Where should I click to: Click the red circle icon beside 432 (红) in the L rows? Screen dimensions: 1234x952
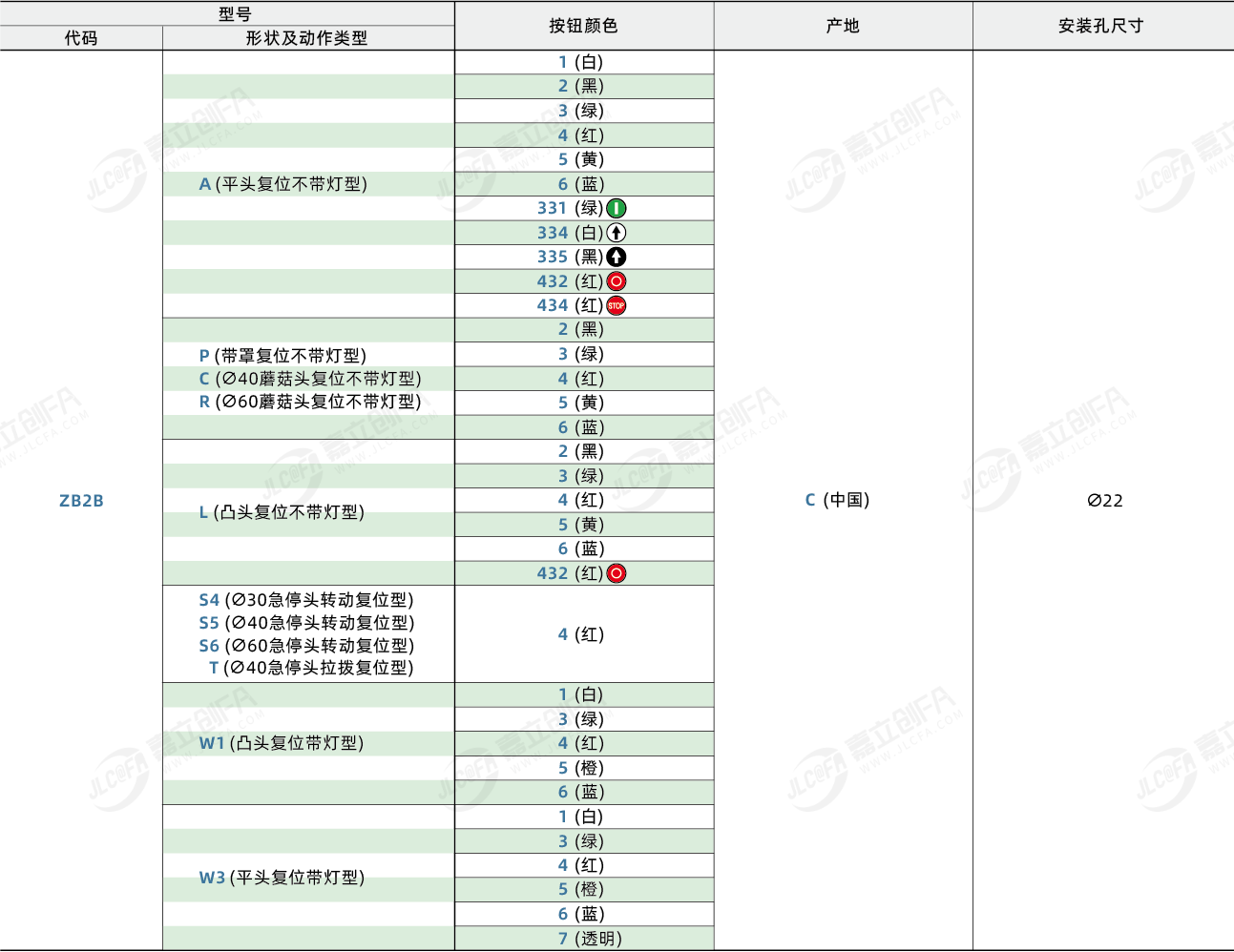[617, 573]
